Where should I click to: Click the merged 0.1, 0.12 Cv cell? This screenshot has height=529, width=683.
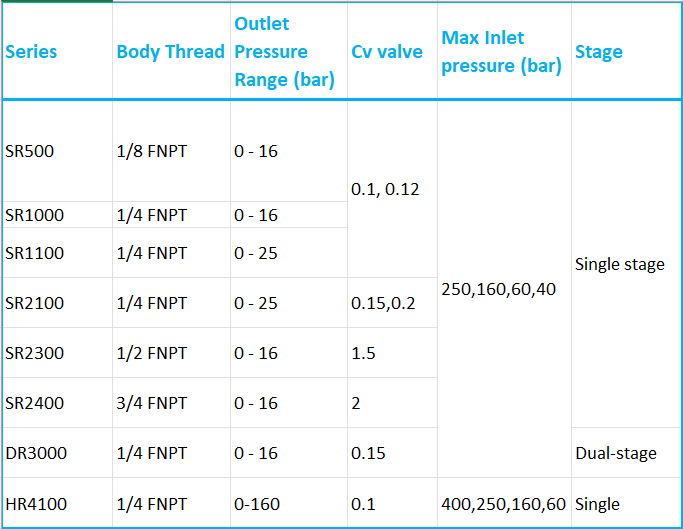point(386,188)
